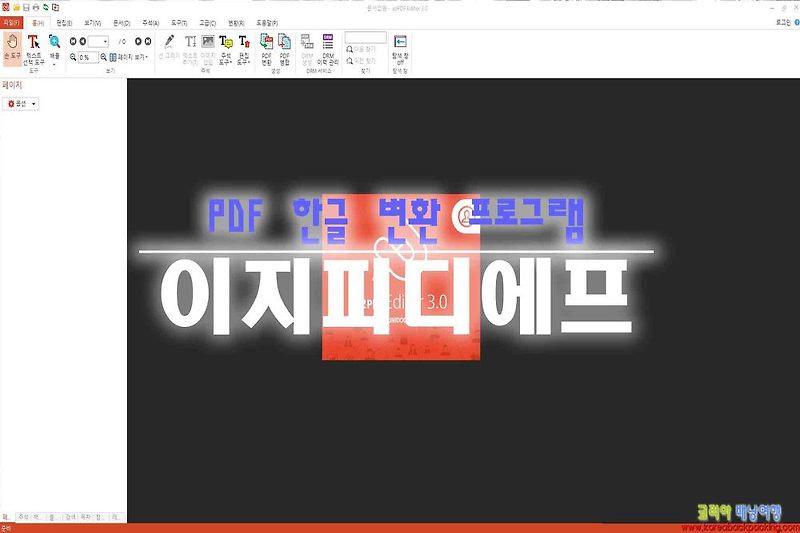The image size is (800, 533).
Task: Click the zoom in magnifier icon
Action: tap(104, 57)
